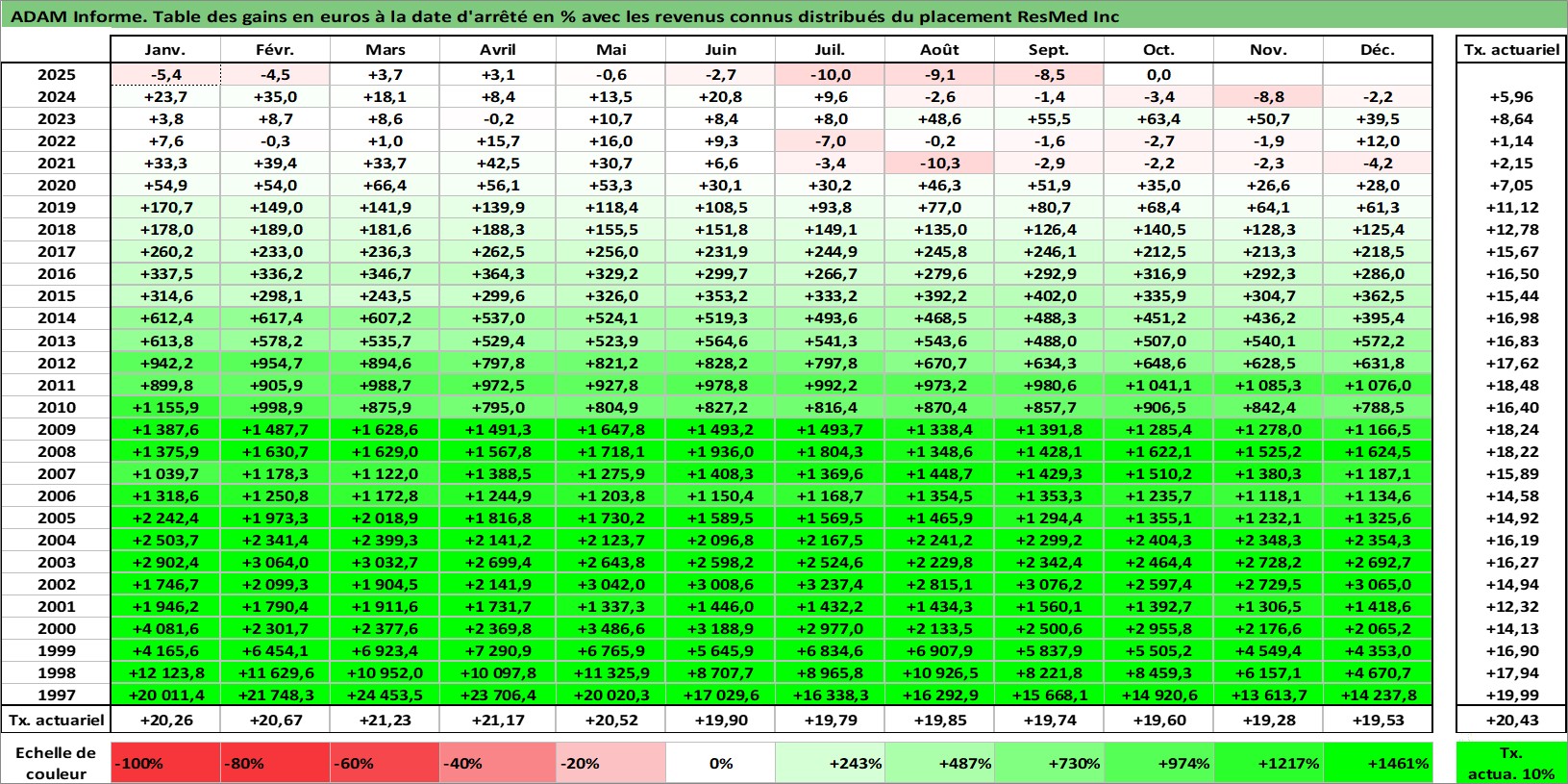The width and height of the screenshot is (1568, 784).
Task: Click the Janv. column header
Action: 166,49
